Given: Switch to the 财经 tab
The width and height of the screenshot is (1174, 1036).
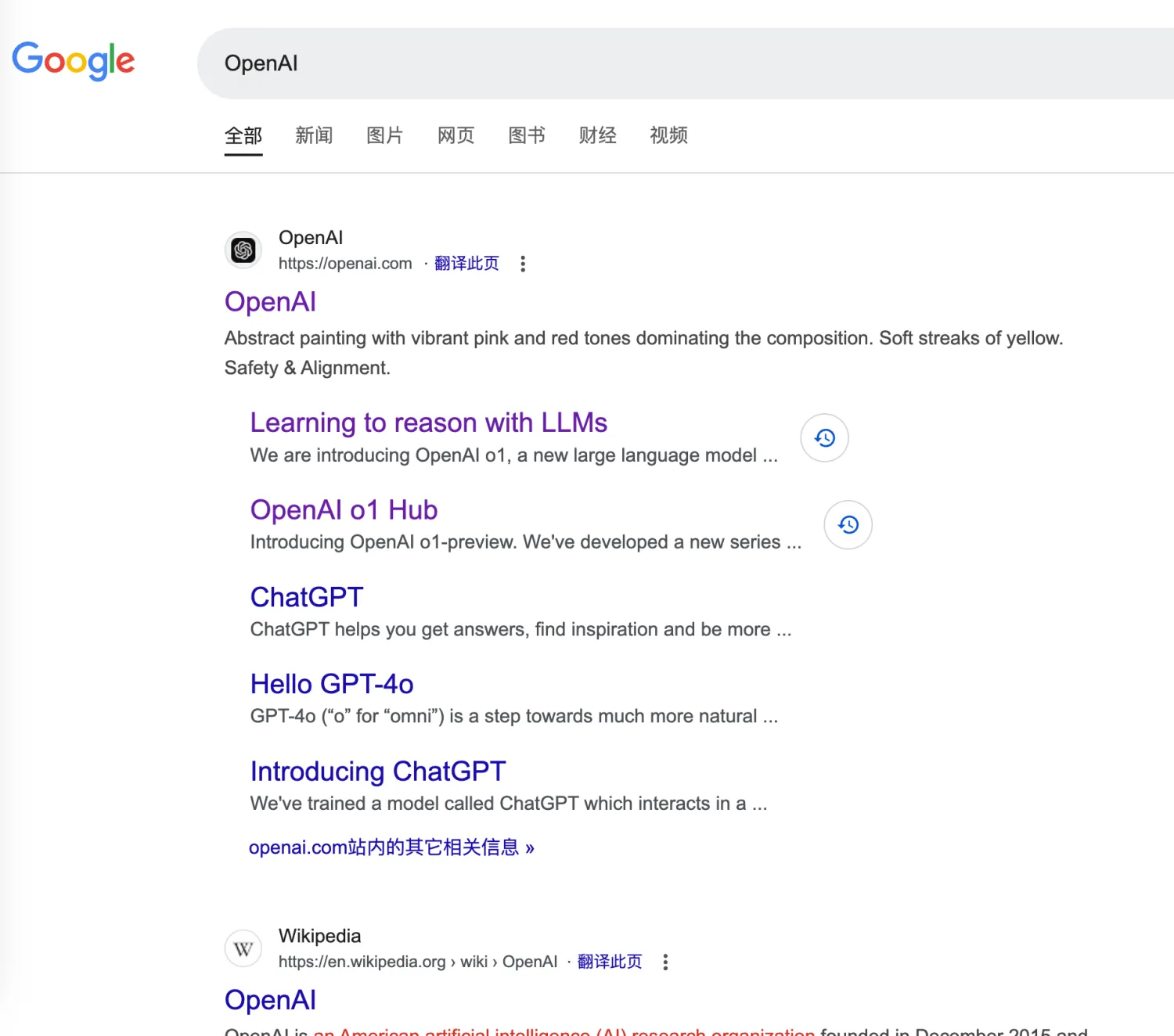Looking at the screenshot, I should [x=598, y=136].
